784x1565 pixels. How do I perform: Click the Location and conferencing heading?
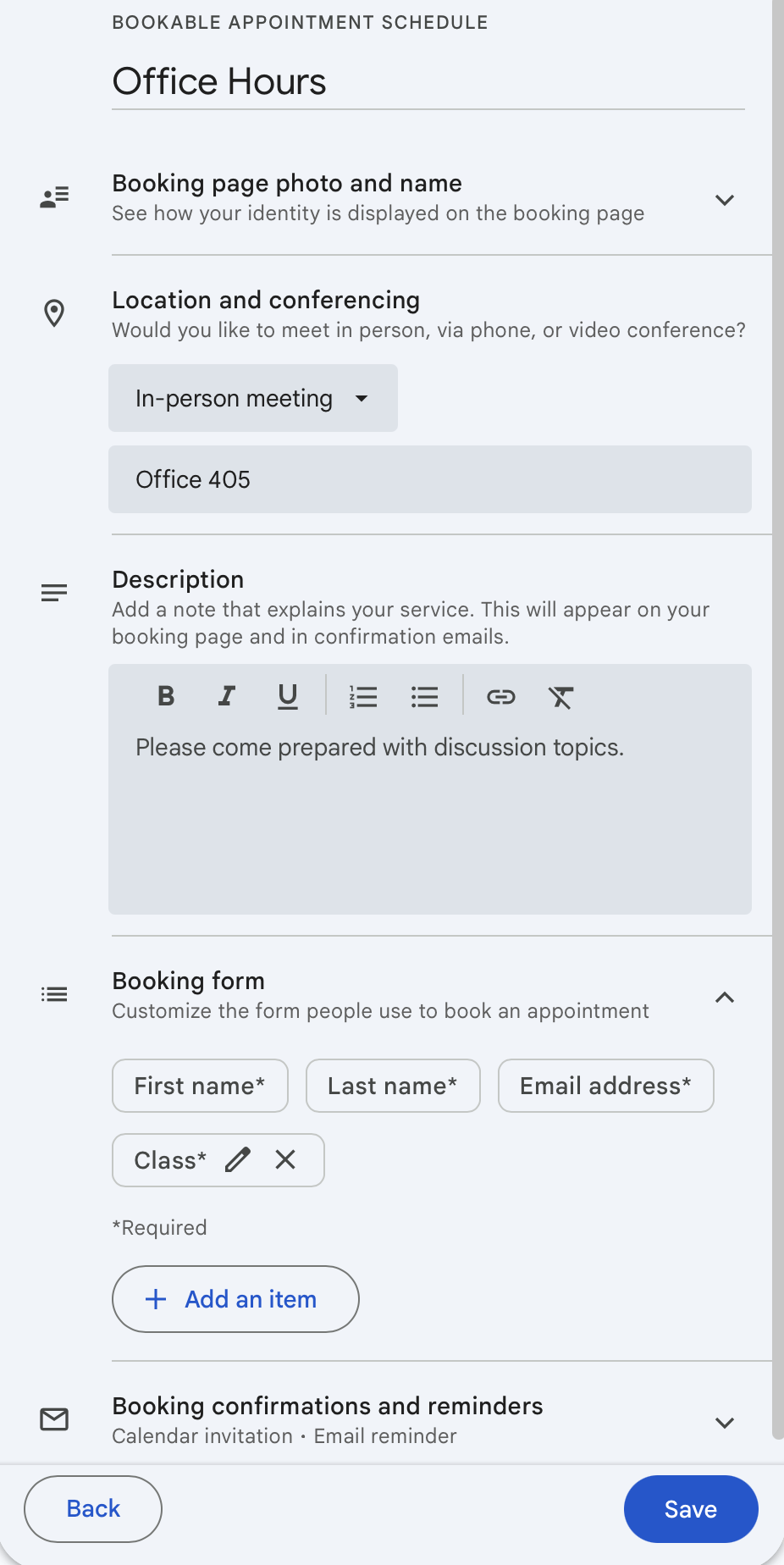point(266,300)
